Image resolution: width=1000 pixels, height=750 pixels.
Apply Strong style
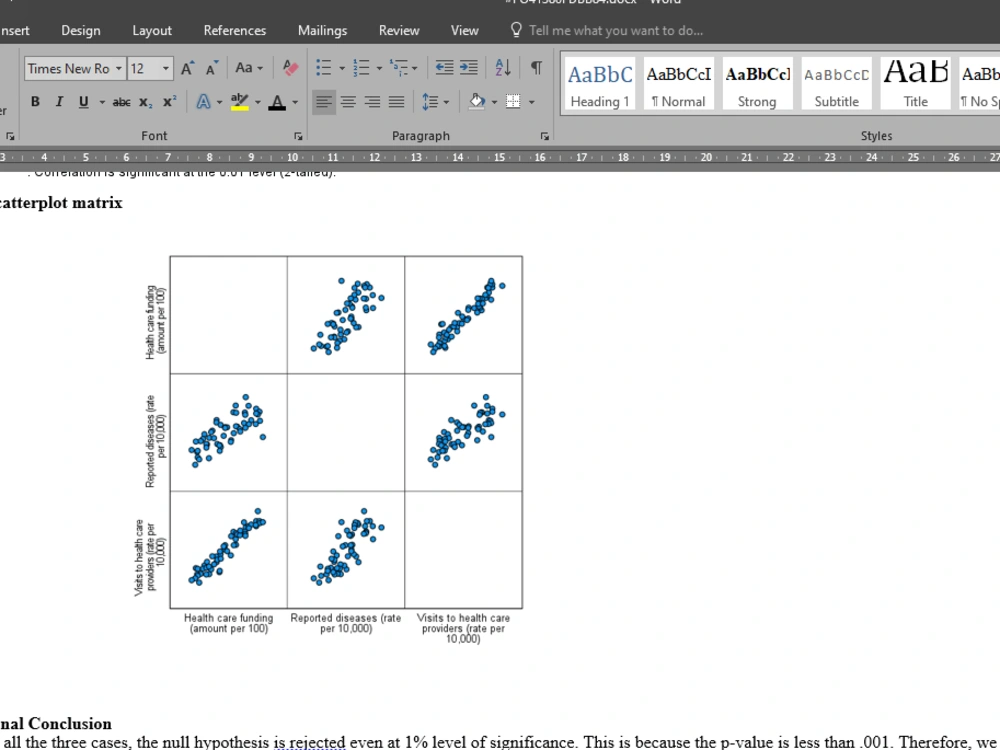tap(757, 84)
